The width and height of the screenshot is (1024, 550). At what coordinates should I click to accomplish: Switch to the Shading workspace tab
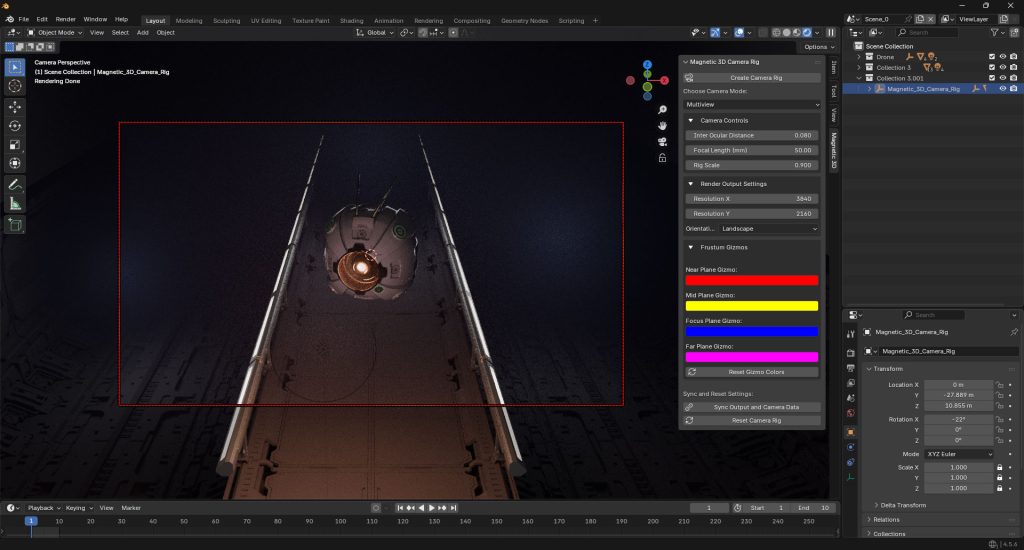click(x=351, y=20)
